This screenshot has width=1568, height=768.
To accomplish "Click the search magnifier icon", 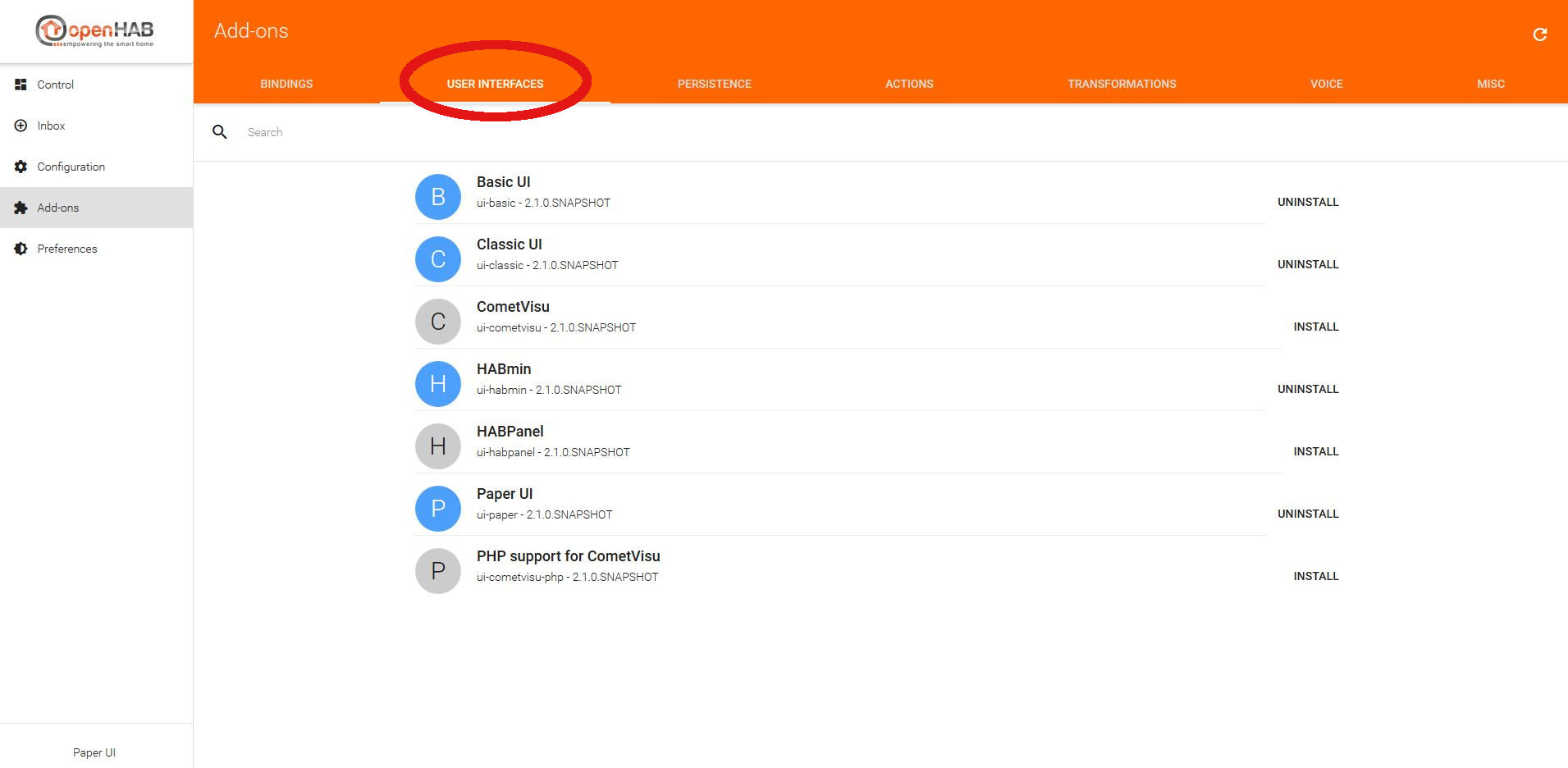I will coord(219,132).
